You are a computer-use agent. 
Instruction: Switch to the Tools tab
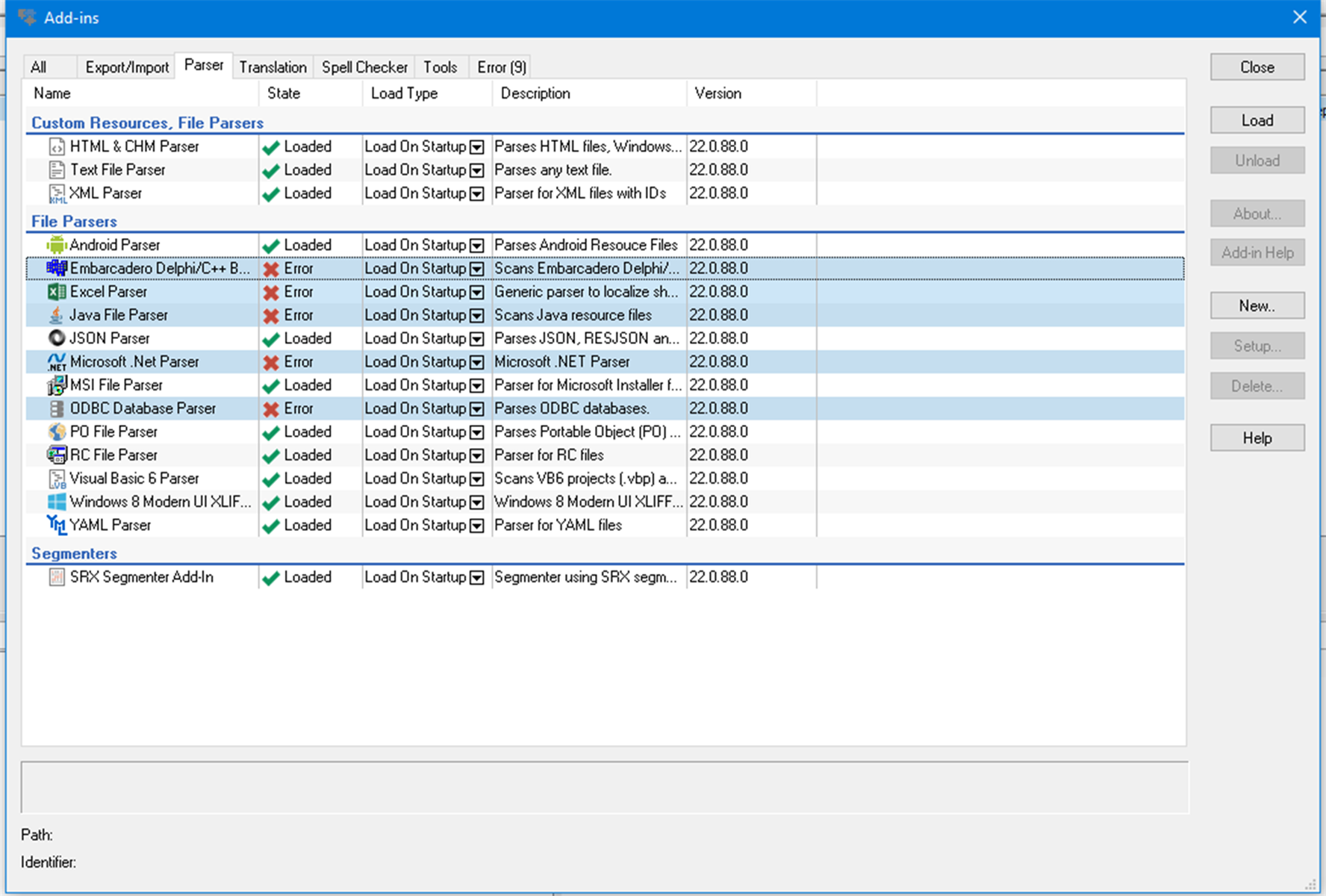(441, 67)
